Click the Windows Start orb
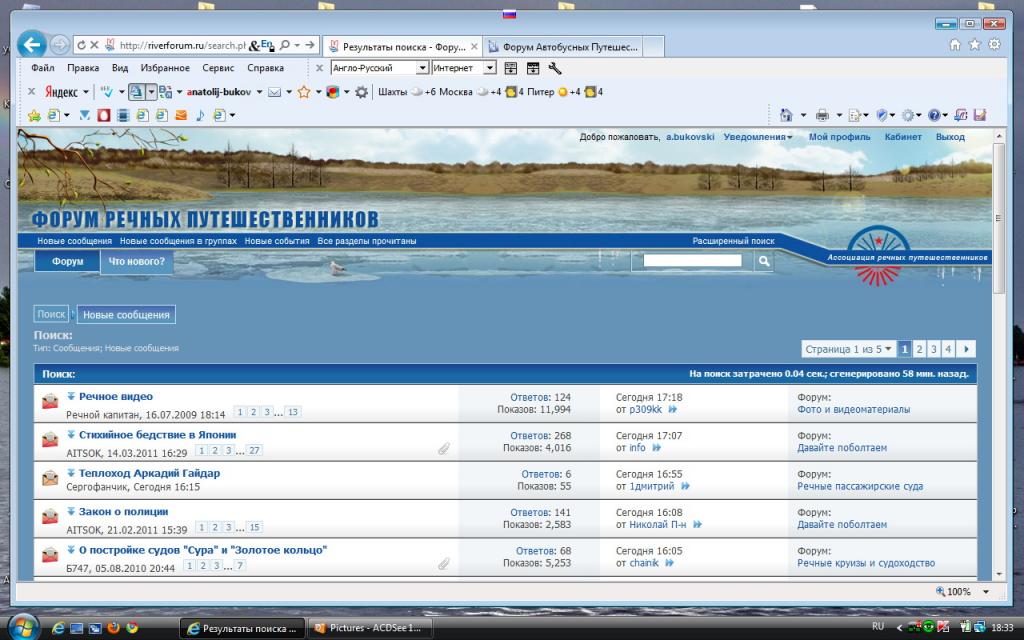Screen dimensions: 1024x640 [x=21, y=627]
